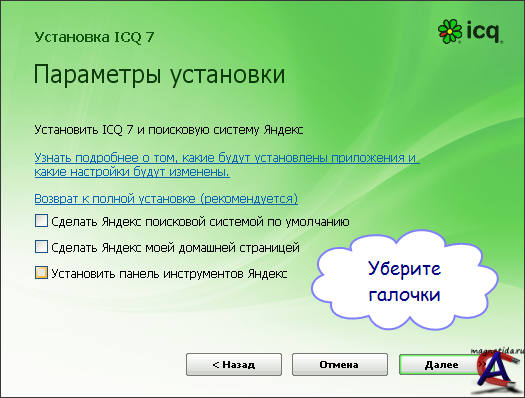
Task: Click the '< Назад' button
Action: coord(234,365)
